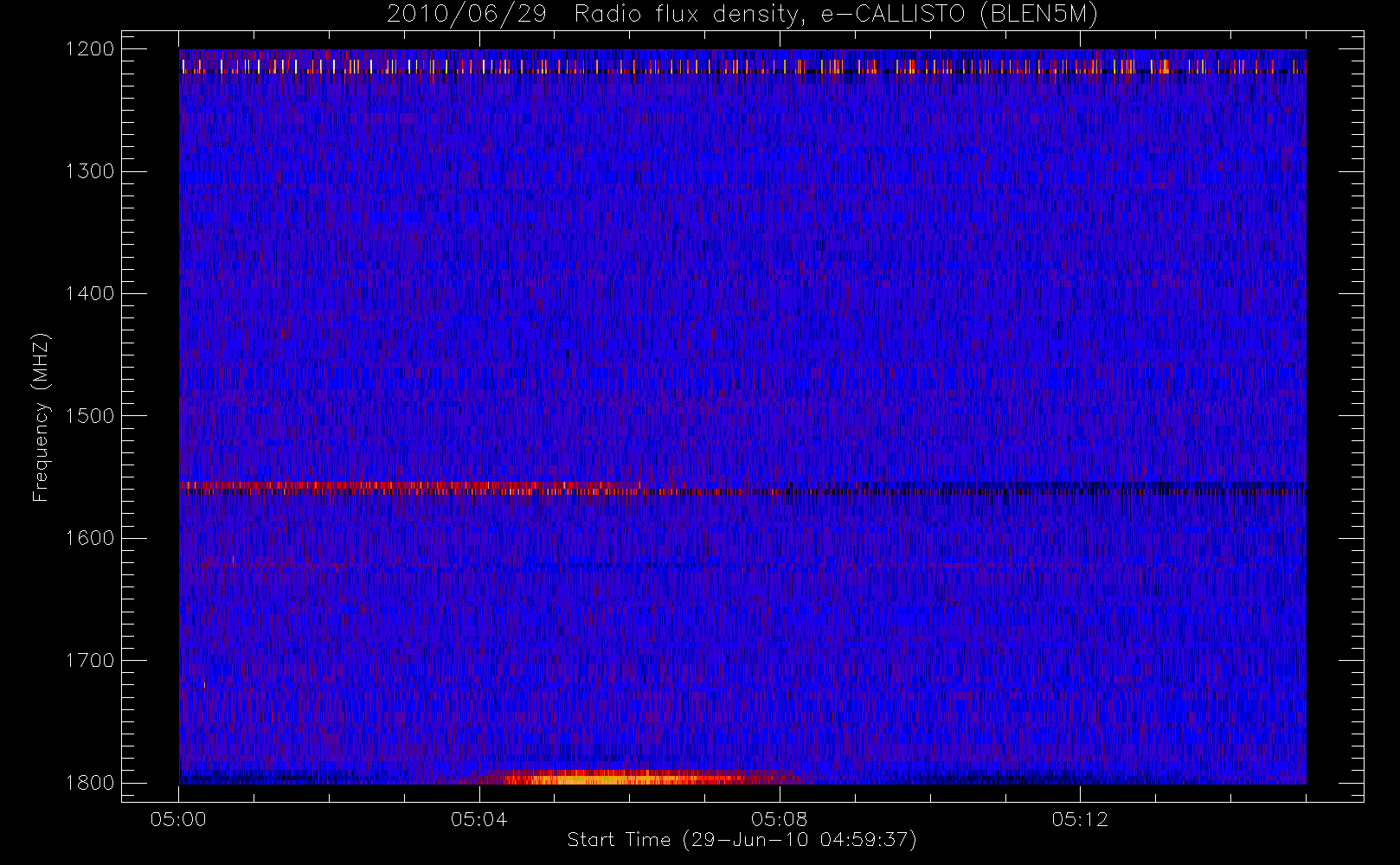The image size is (1400, 865).
Task: Click the '1300' frequency axis label
Action: coord(90,171)
